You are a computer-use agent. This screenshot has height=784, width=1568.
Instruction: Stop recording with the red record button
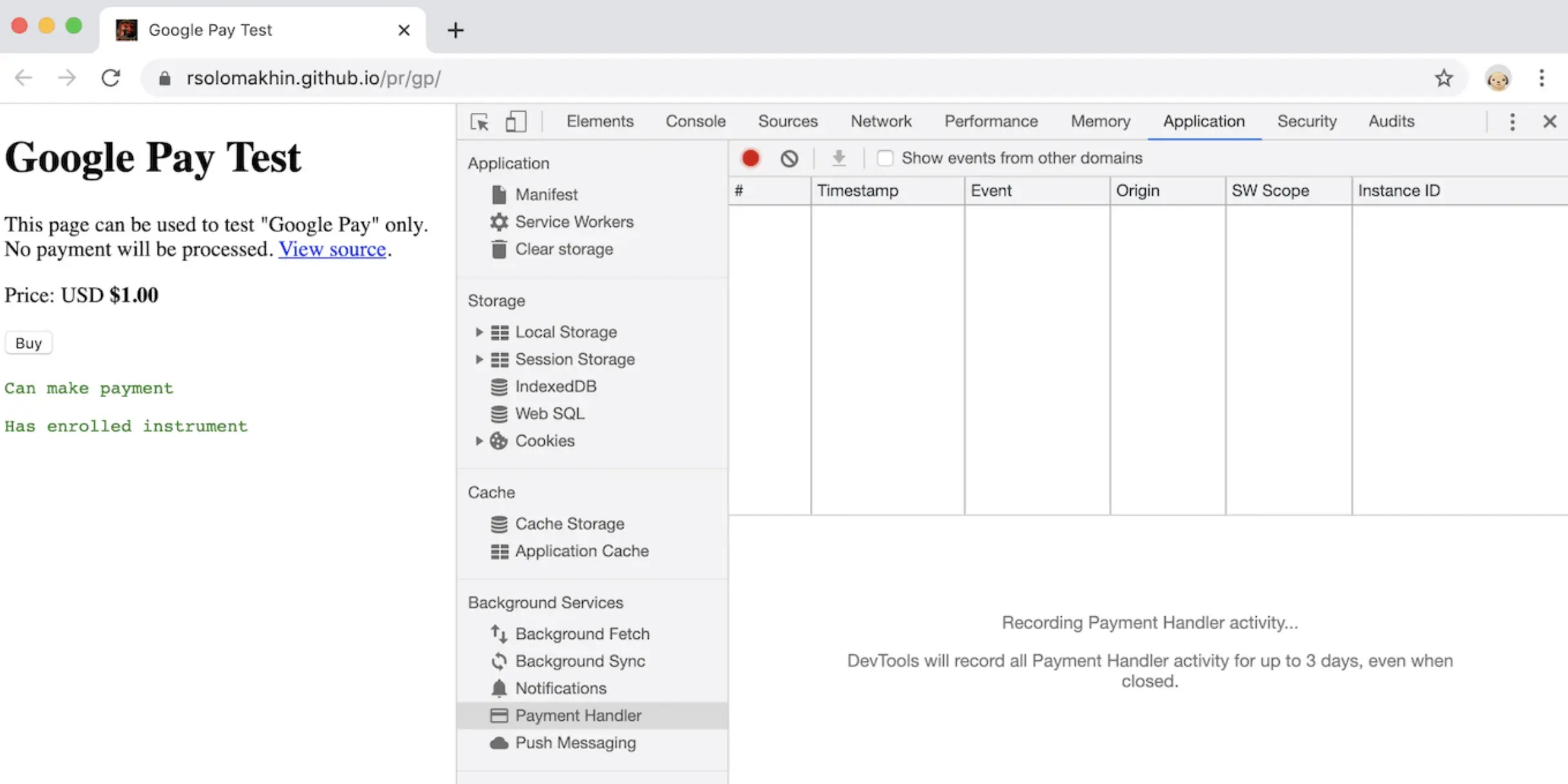tap(750, 158)
